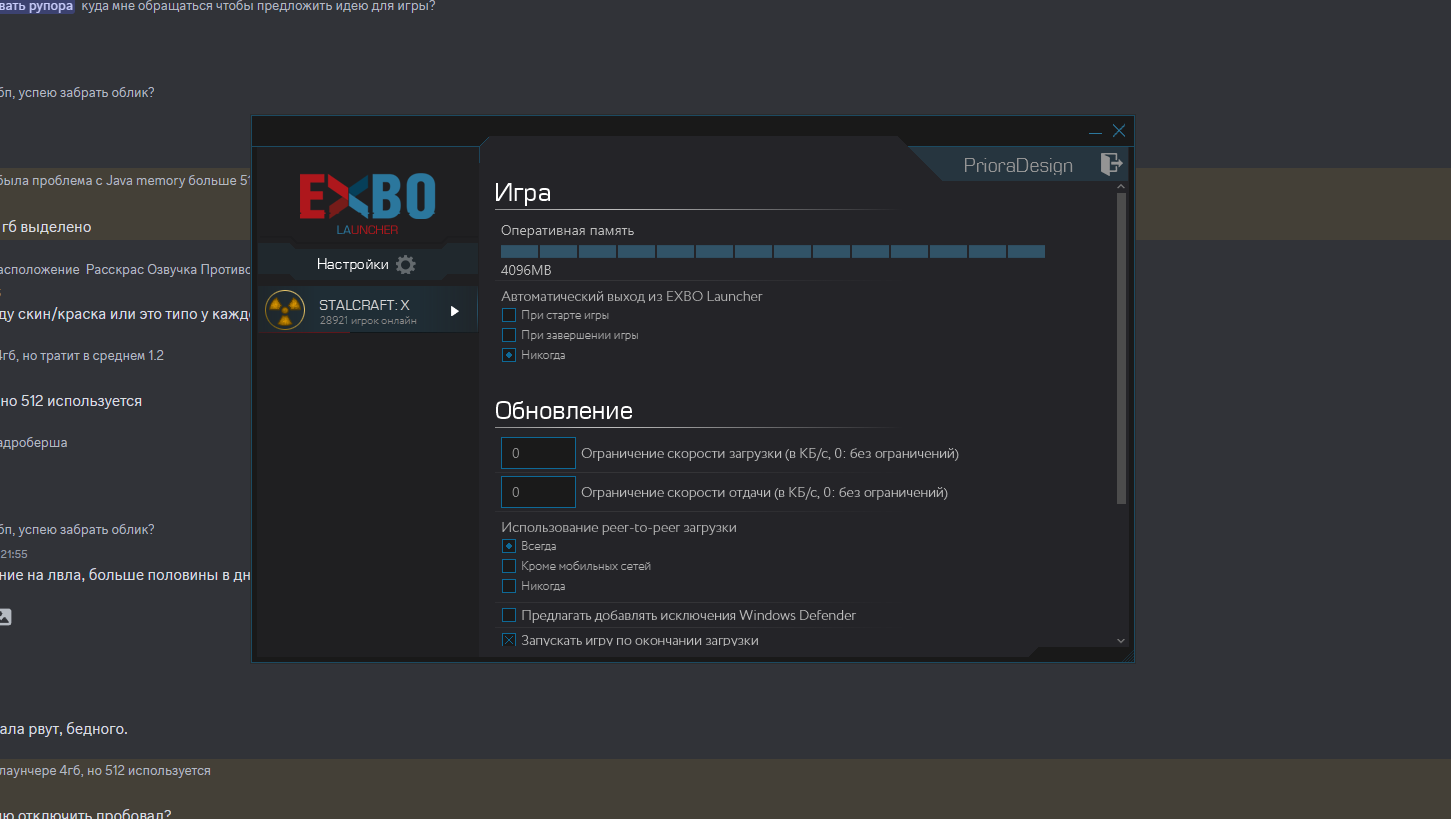Set memory to the last slider segment

1026,251
